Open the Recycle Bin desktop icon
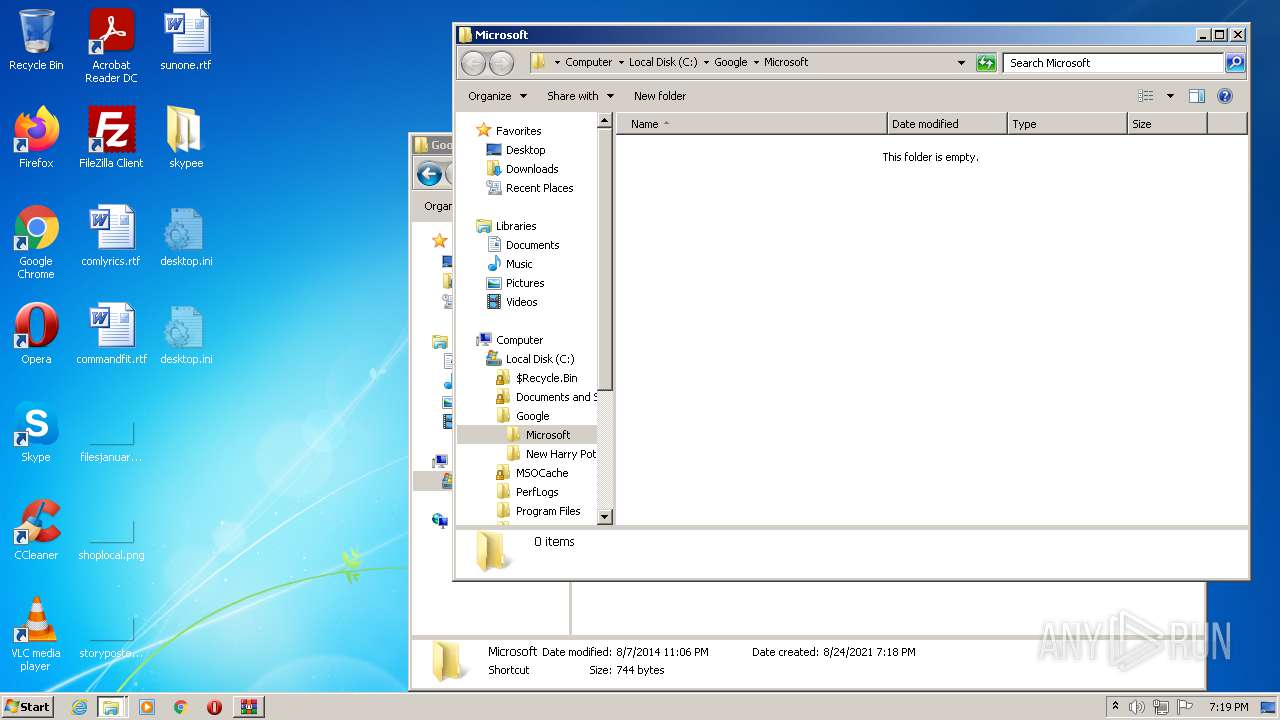The image size is (1280, 720). tap(36, 40)
